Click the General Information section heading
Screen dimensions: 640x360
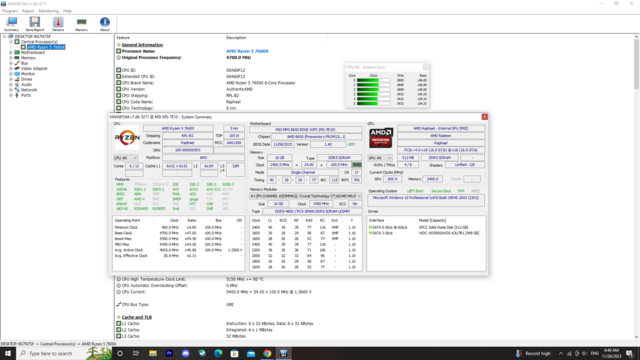point(142,45)
